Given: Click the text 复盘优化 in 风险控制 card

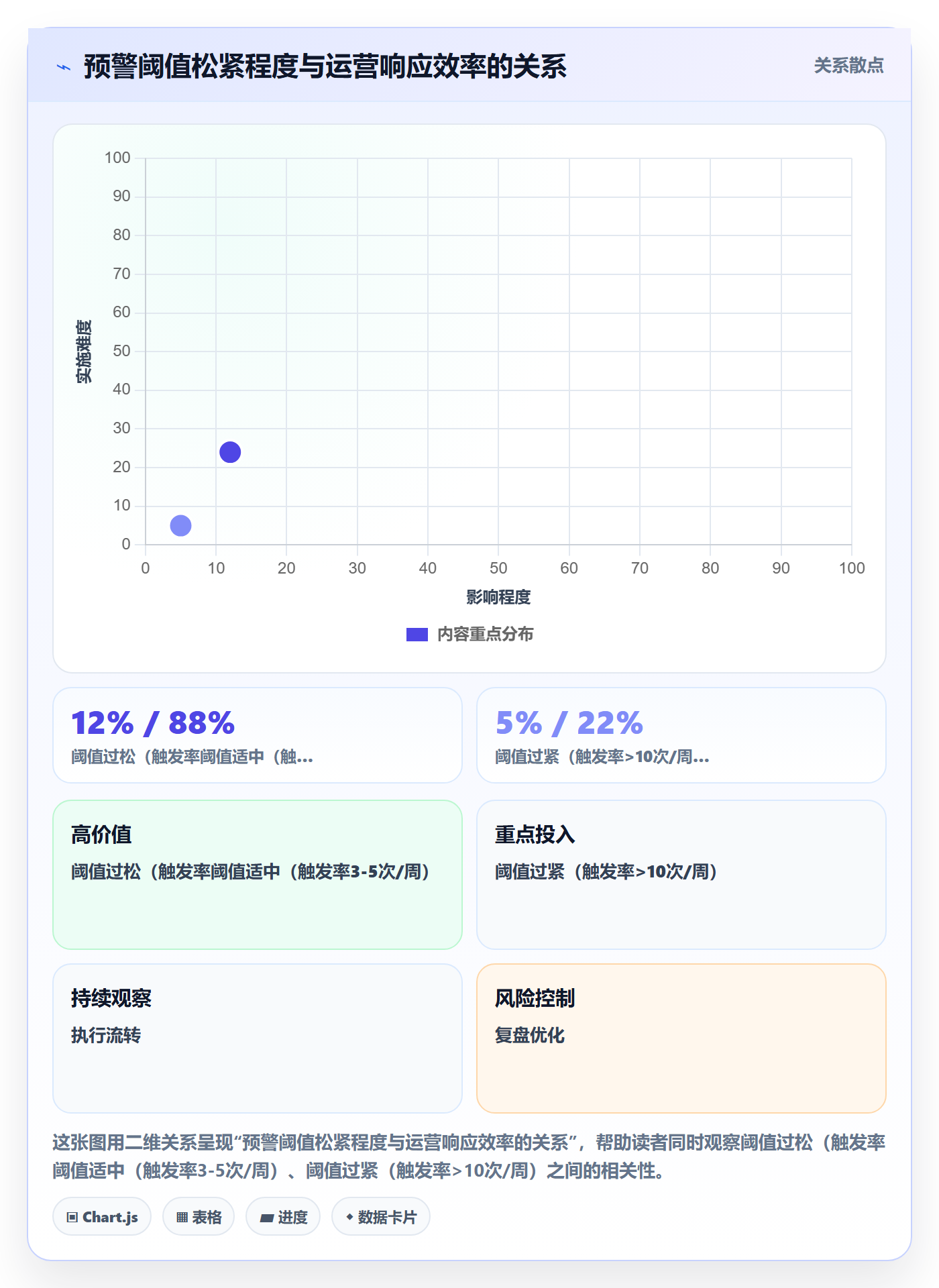Looking at the screenshot, I should click(530, 1035).
